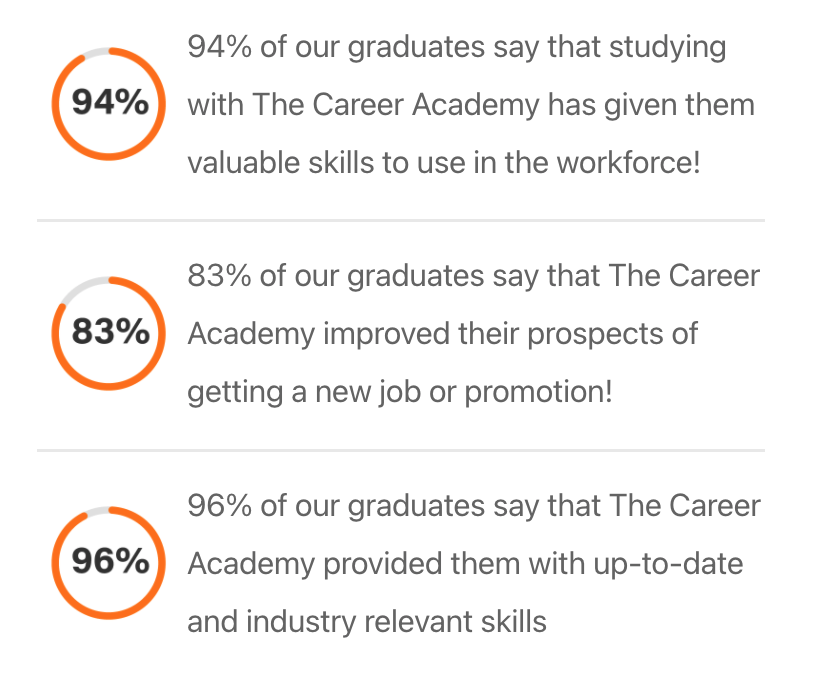
Task: Click the grey unfilled arc of 94% ring
Action: pos(96,52)
